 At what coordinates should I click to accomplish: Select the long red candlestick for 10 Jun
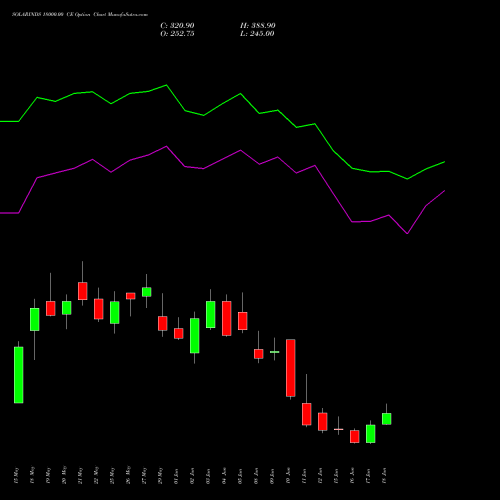click(x=291, y=368)
